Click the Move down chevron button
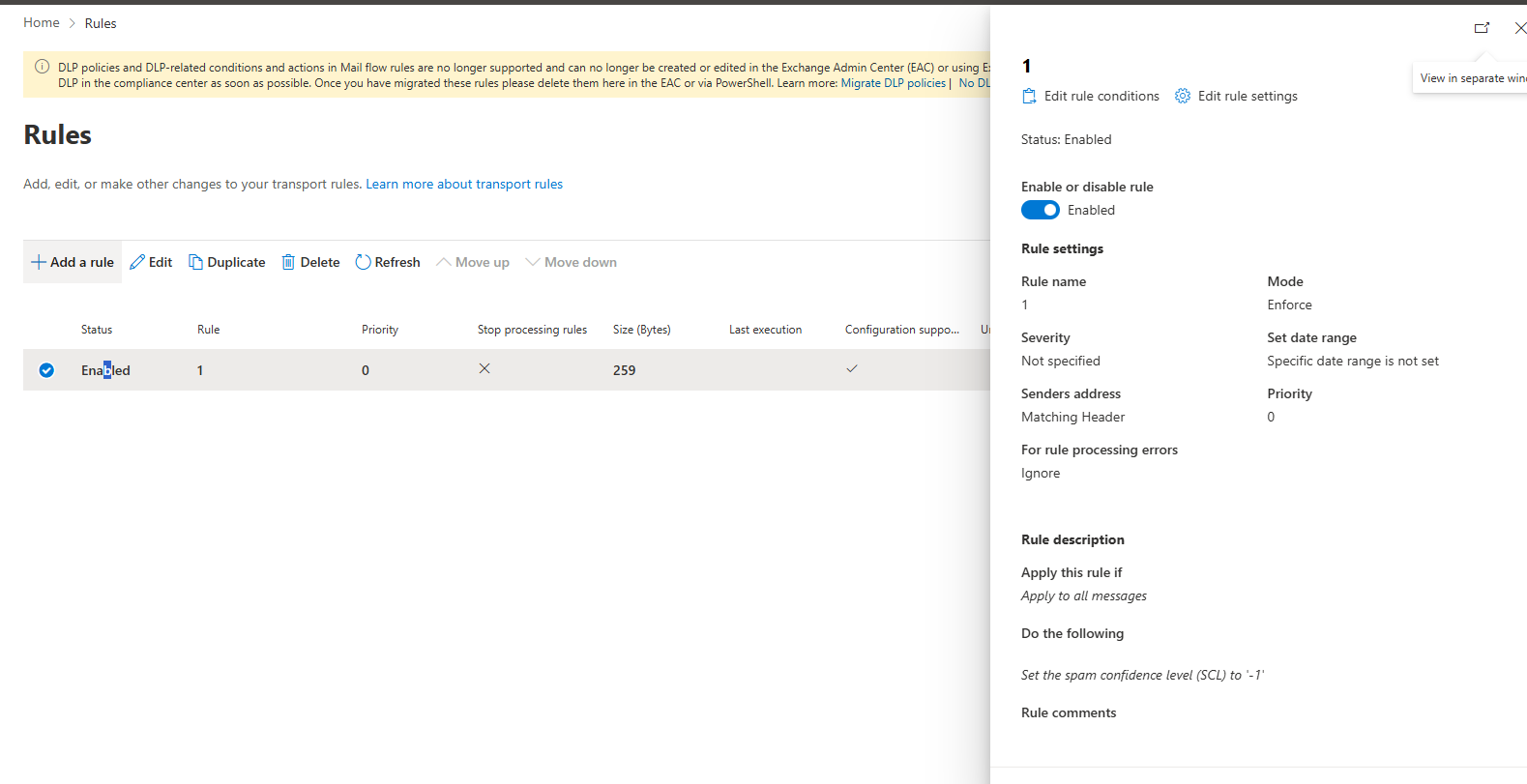The height and width of the screenshot is (784, 1527). (571, 262)
